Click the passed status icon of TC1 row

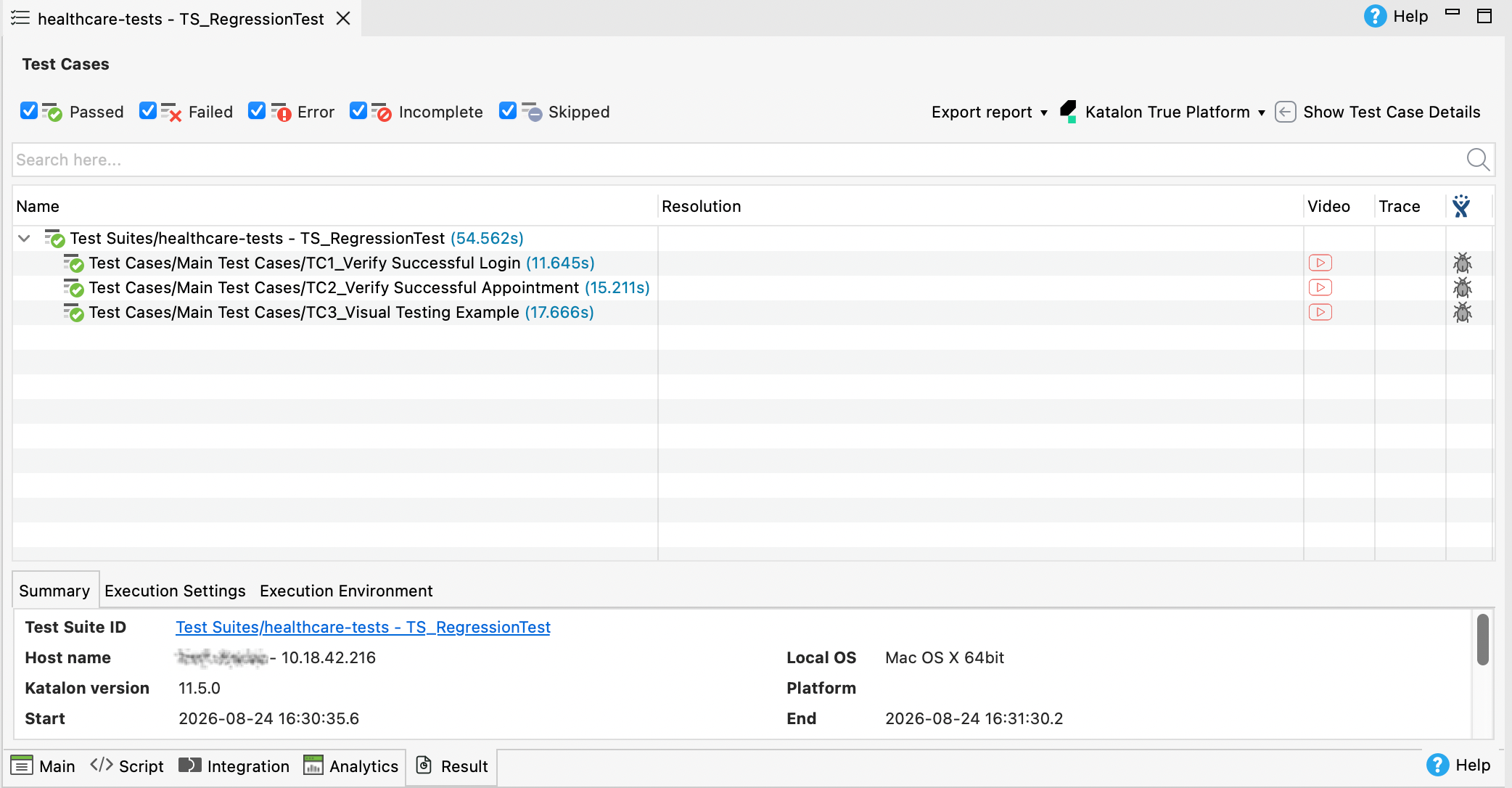click(73, 263)
